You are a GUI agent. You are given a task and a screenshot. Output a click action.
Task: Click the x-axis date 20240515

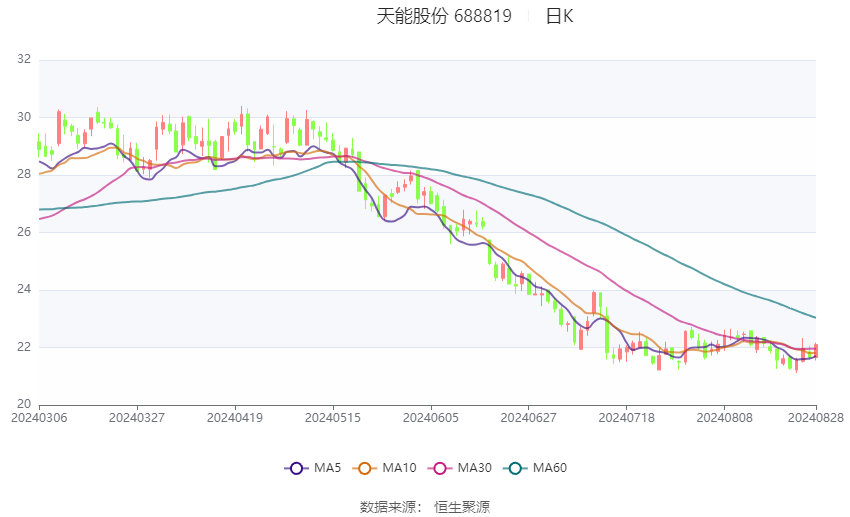click(x=333, y=418)
